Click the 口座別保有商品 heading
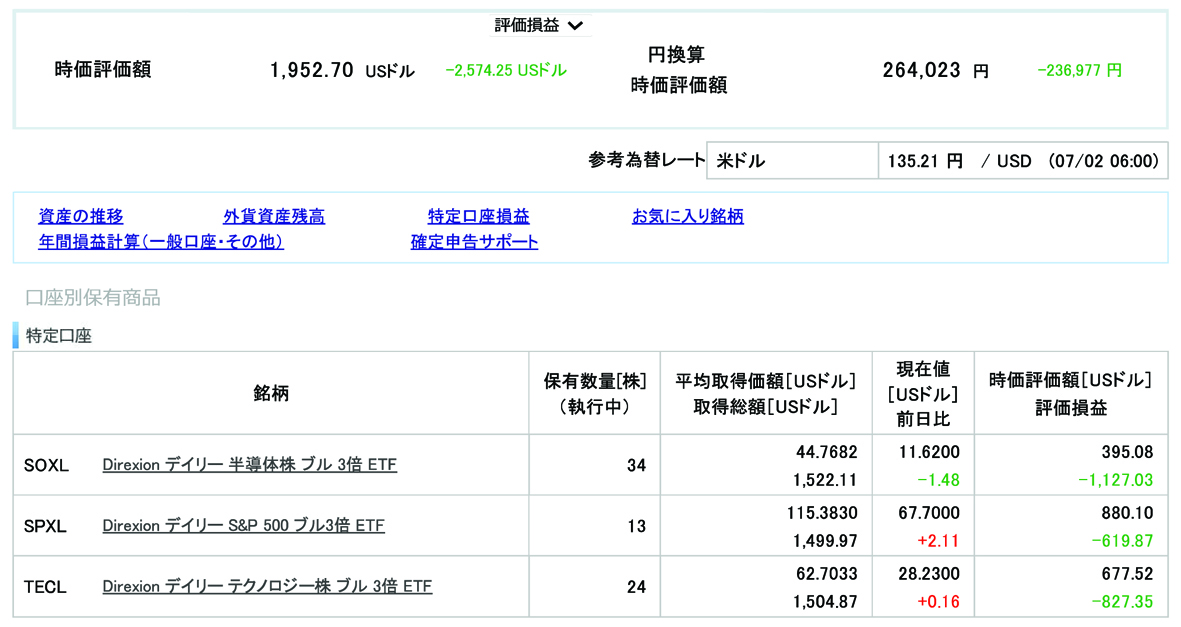1181x627 pixels. (x=93, y=298)
